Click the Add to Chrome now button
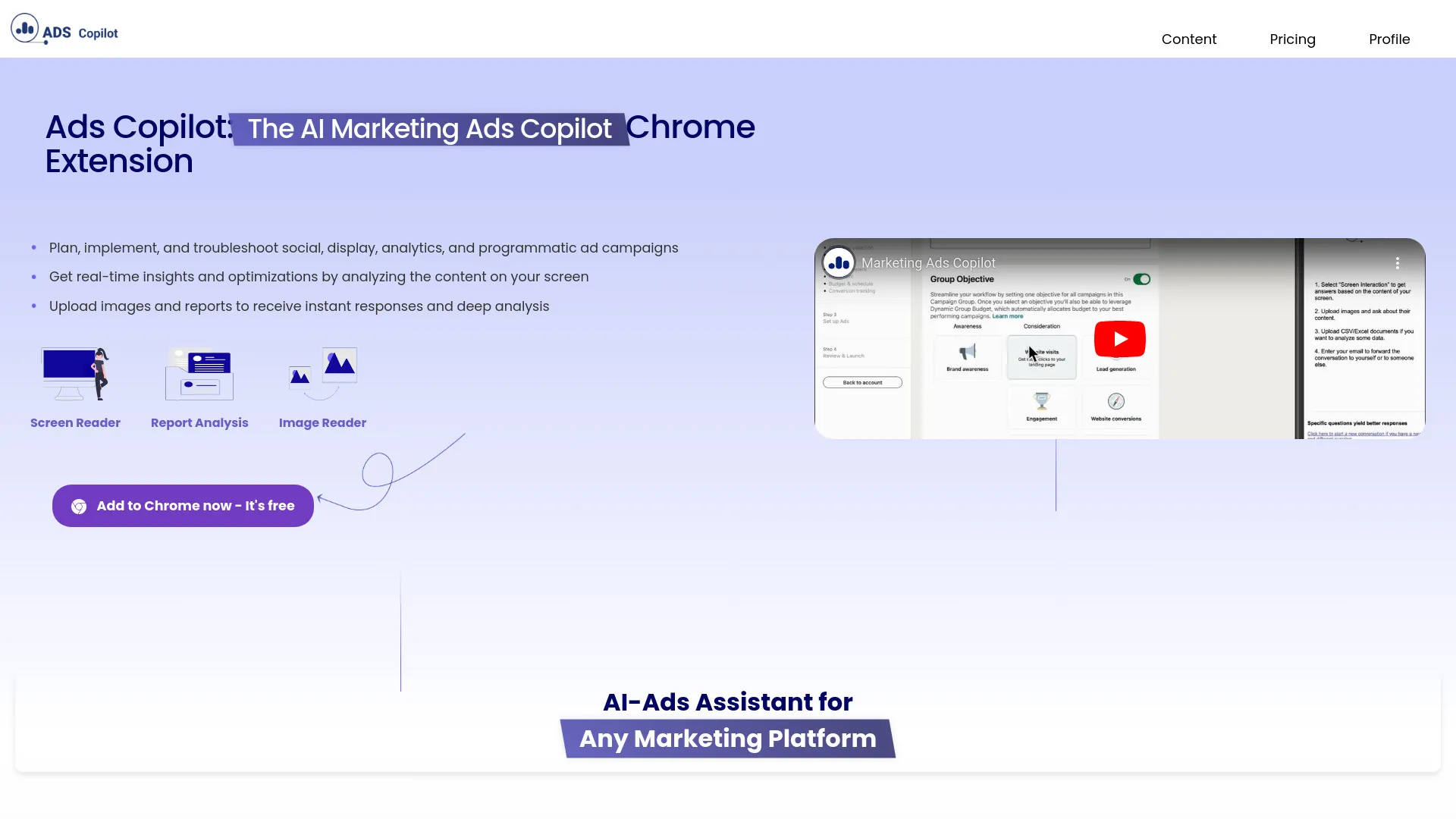The image size is (1456, 819). tap(182, 506)
